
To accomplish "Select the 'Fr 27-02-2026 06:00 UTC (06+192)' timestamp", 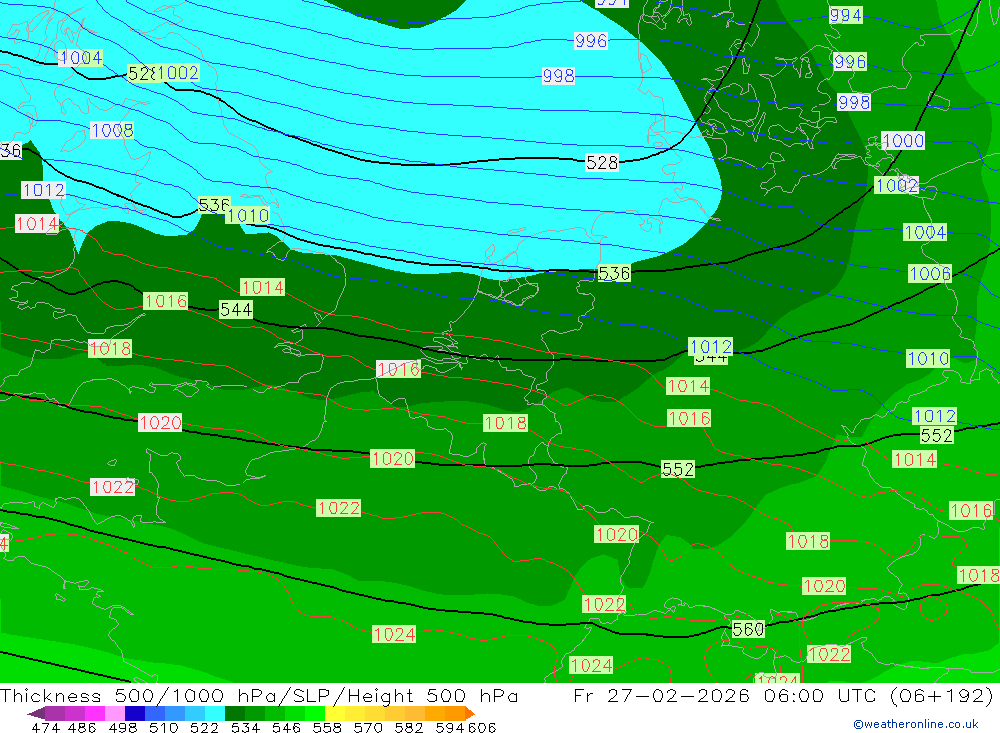I will (x=783, y=696).
